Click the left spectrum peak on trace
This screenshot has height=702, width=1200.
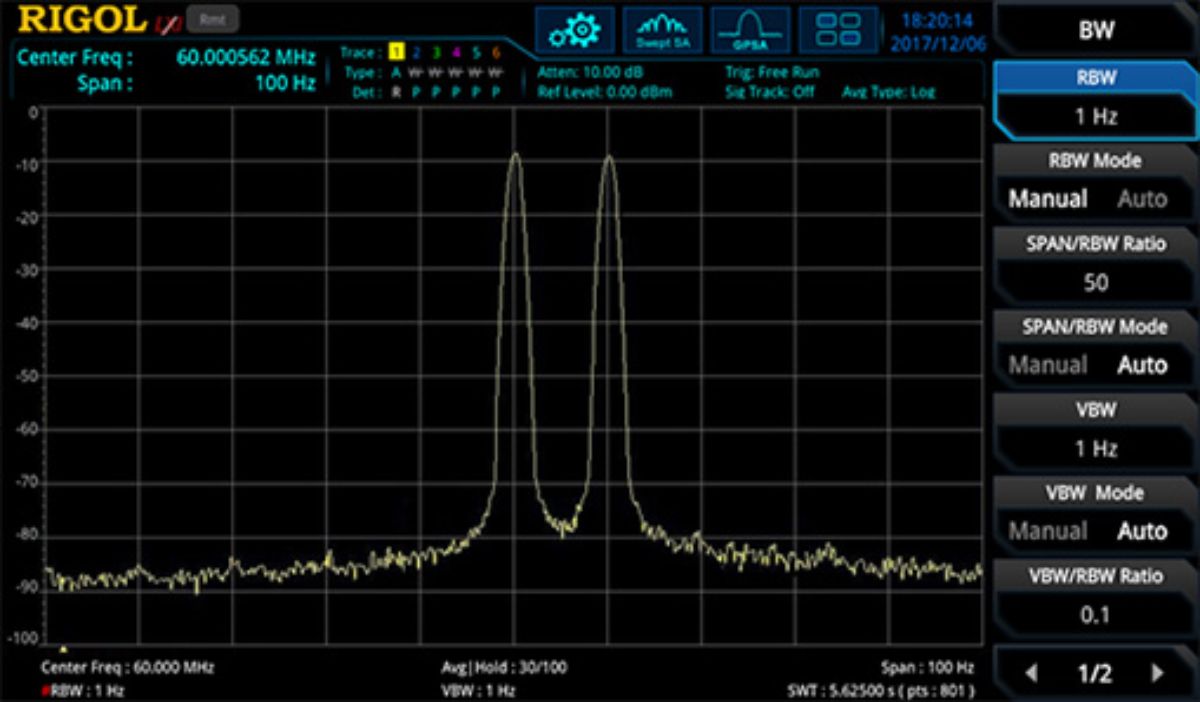(x=515, y=156)
